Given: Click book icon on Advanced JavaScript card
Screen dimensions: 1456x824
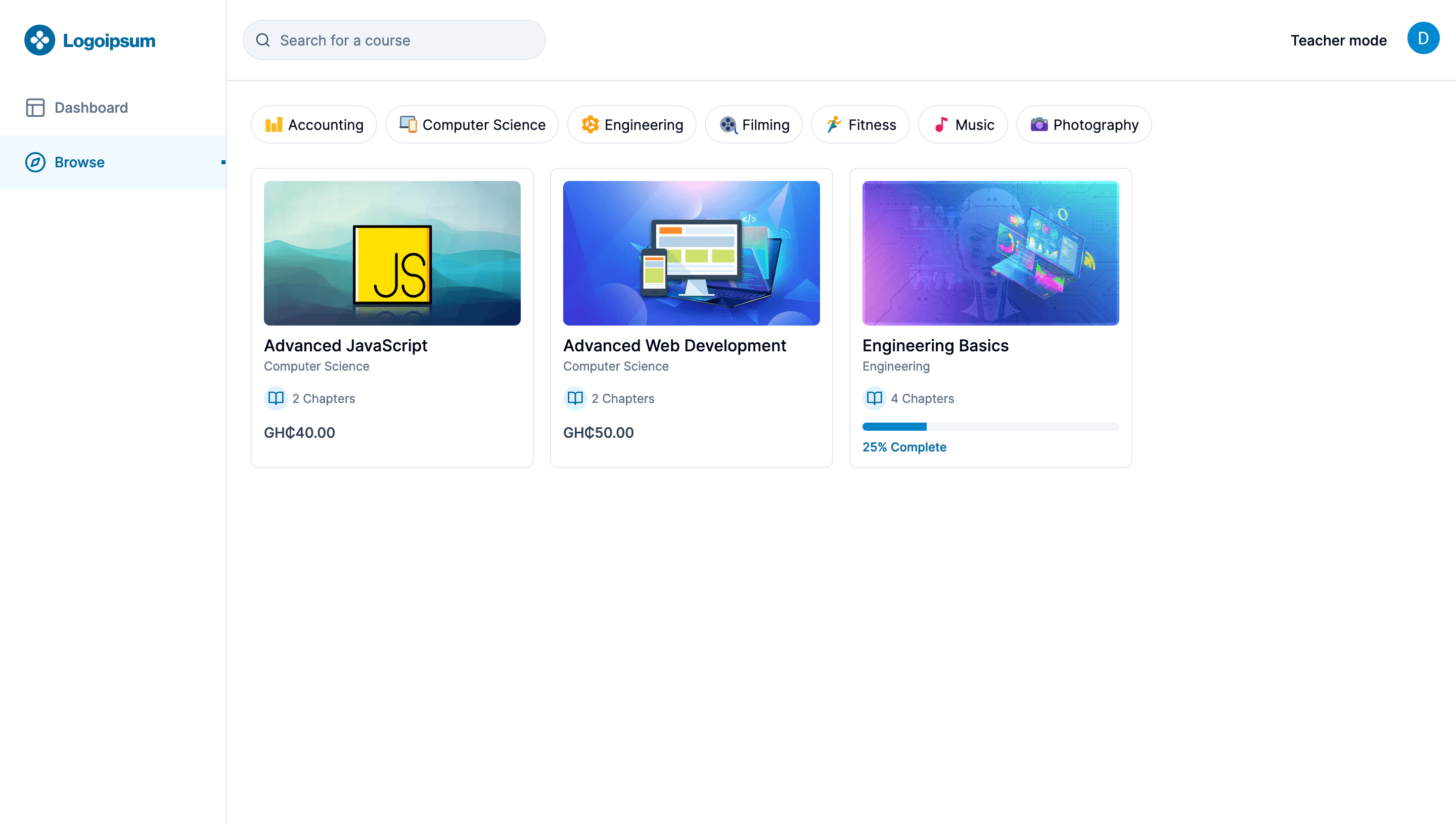Looking at the screenshot, I should [x=276, y=398].
